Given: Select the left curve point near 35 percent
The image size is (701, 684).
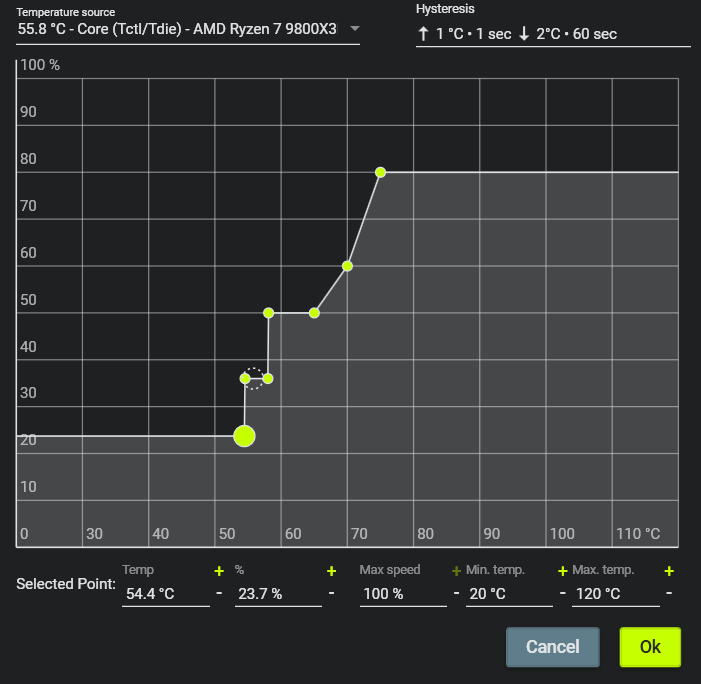Looking at the screenshot, I should [245, 379].
